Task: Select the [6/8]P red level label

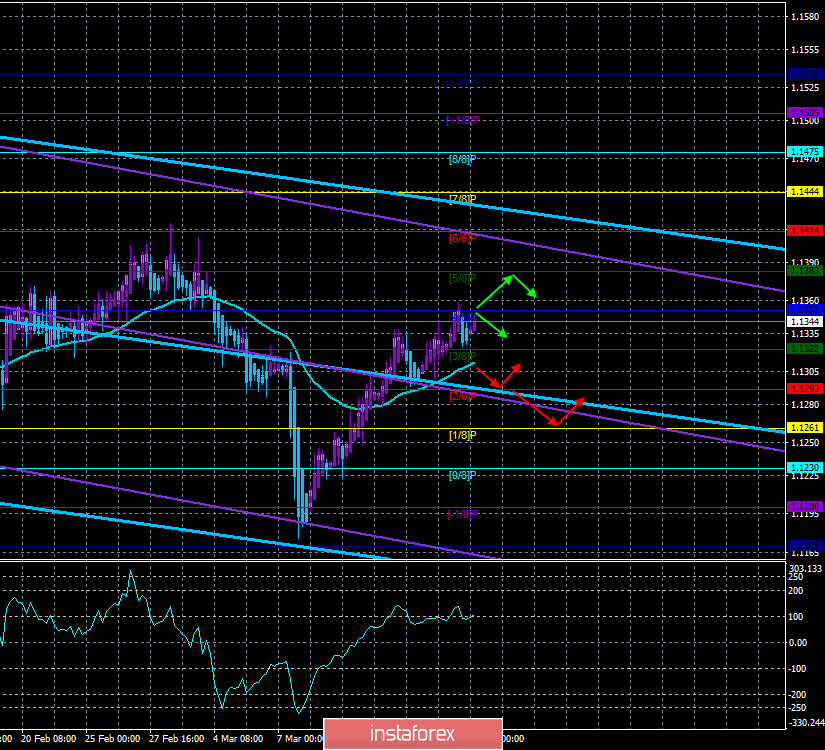Action: [462, 238]
